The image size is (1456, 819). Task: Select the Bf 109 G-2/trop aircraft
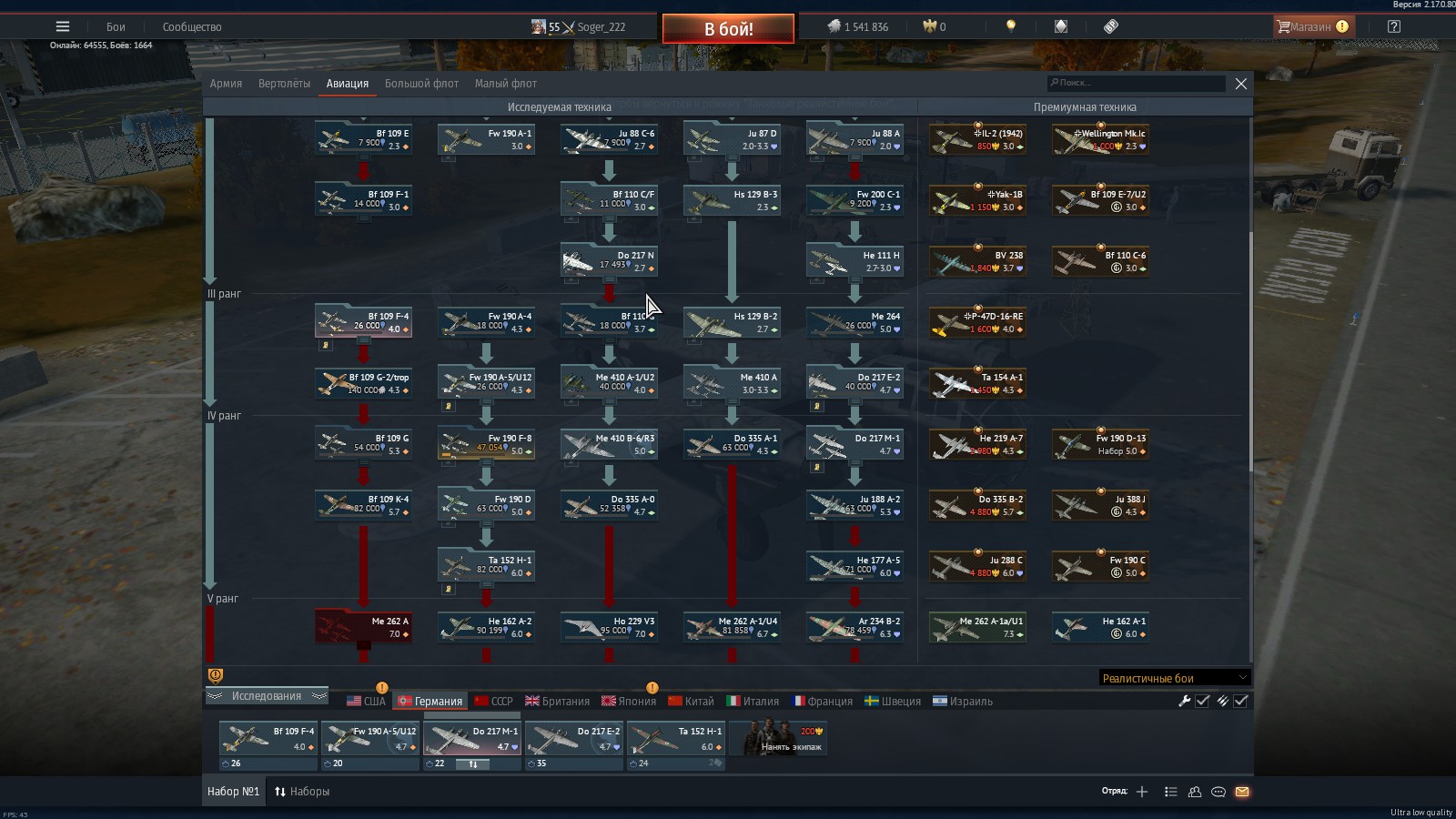(363, 383)
